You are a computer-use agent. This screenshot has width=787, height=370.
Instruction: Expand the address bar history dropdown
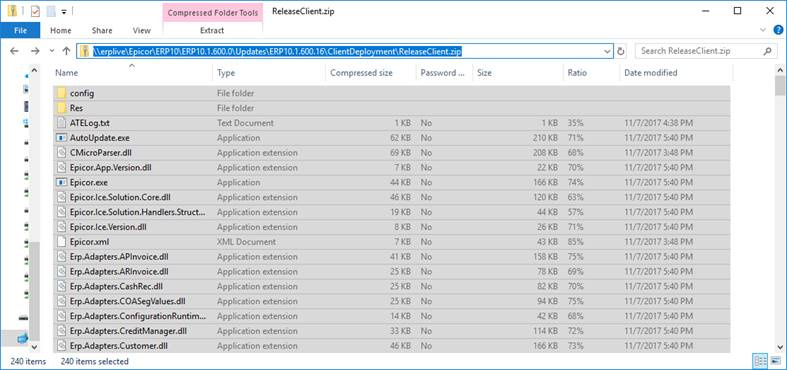pos(607,51)
